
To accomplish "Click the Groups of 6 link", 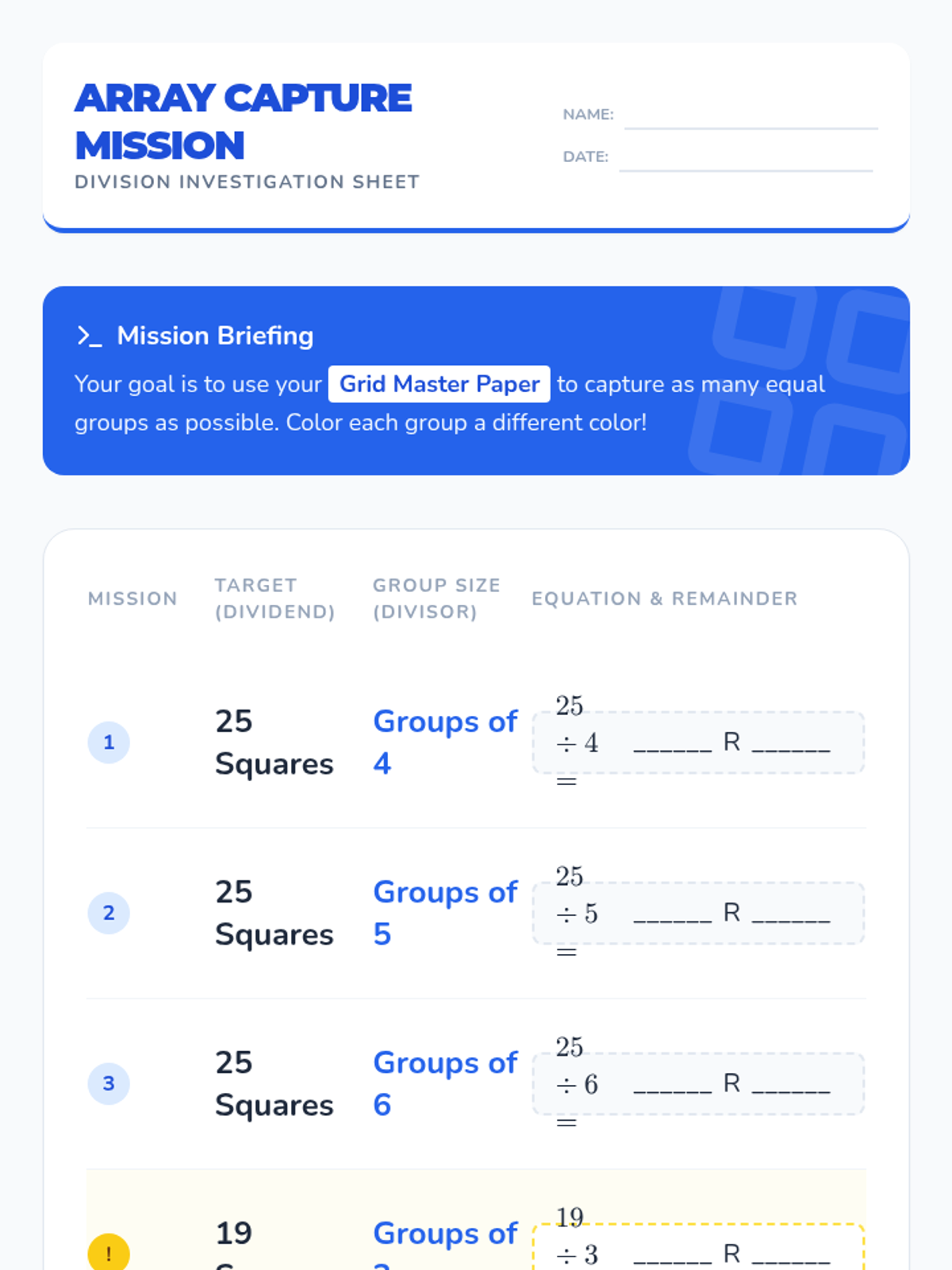I will click(445, 1083).
